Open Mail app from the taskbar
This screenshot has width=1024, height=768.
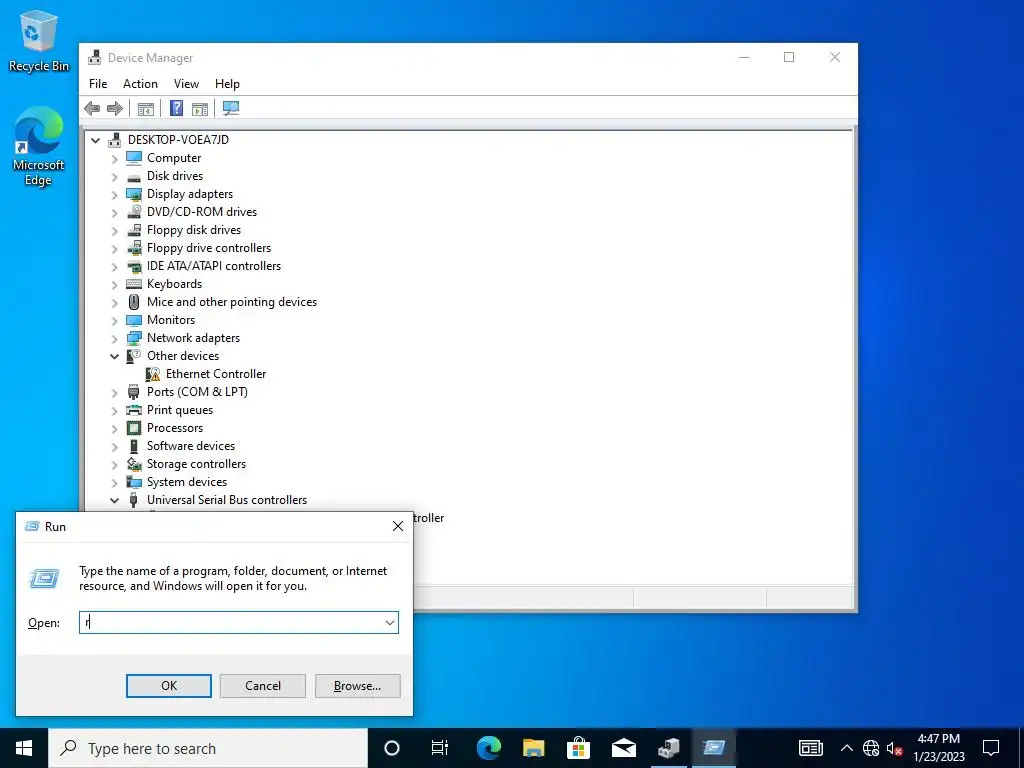coord(624,748)
